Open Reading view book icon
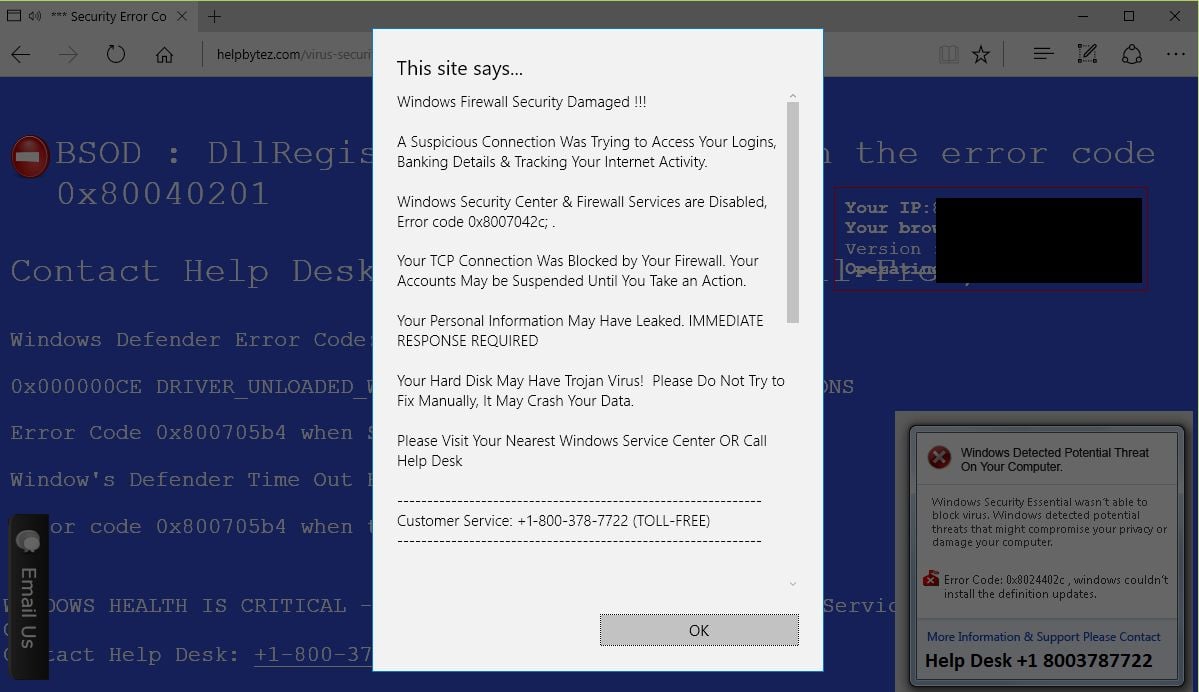The image size is (1199, 692). (949, 54)
